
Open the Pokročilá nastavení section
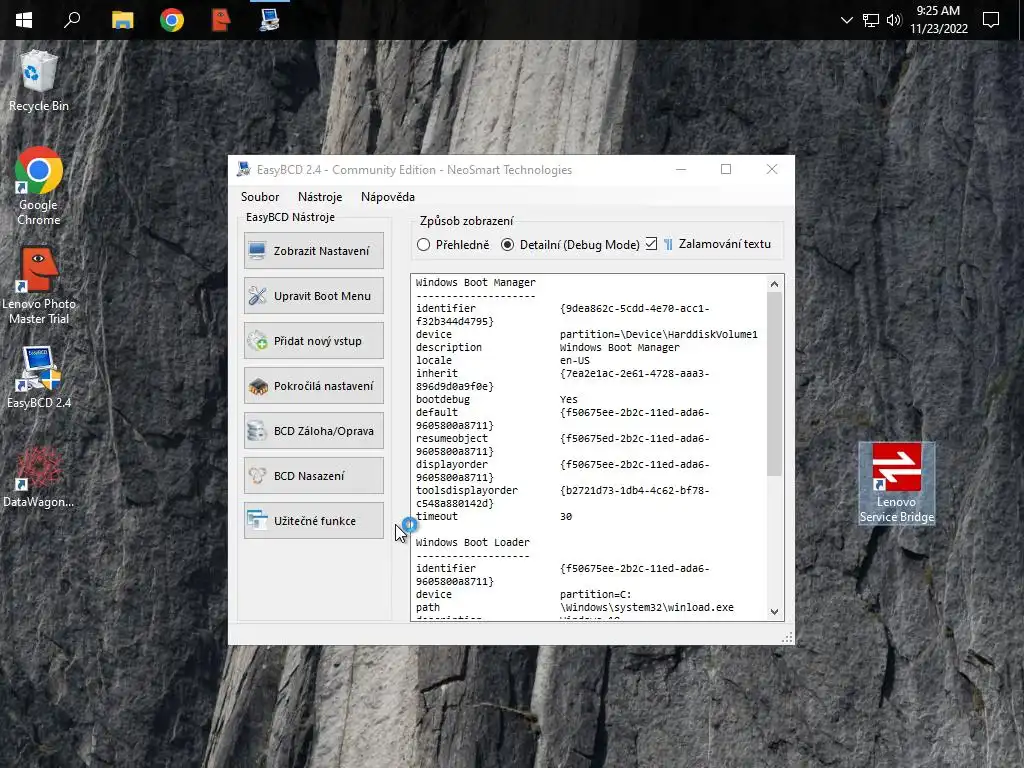313,386
